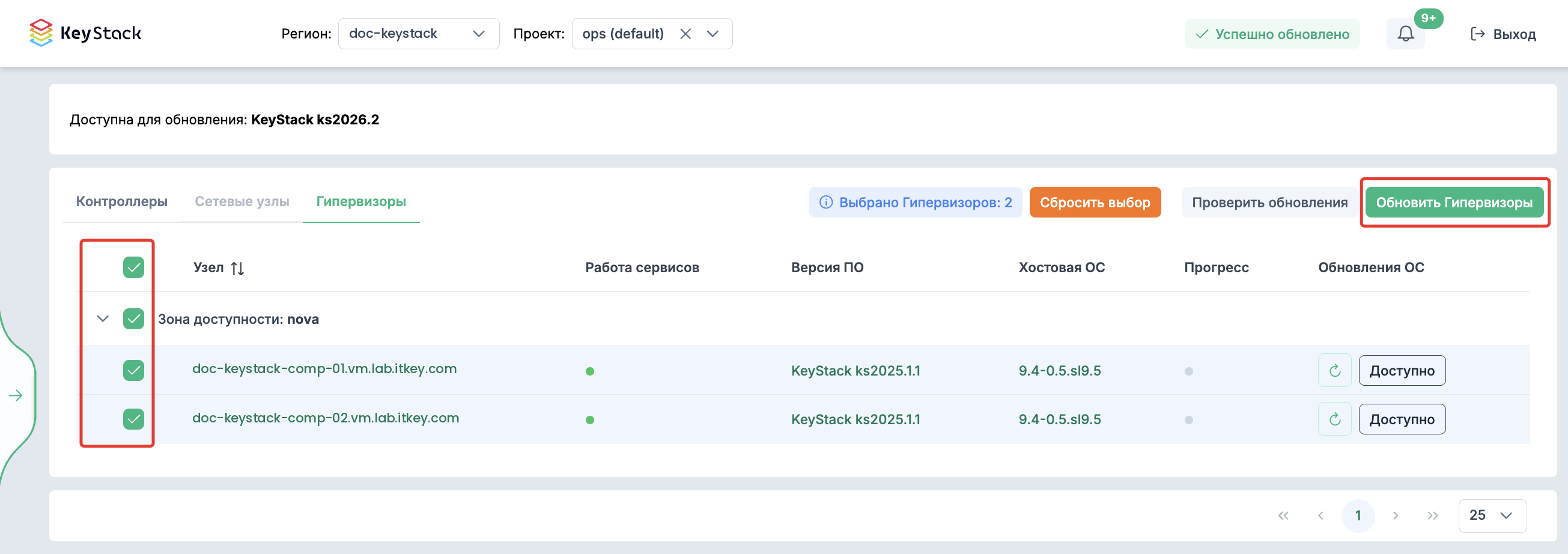Log out using the Выход button
This screenshot has height=554, width=1568.
[1503, 34]
